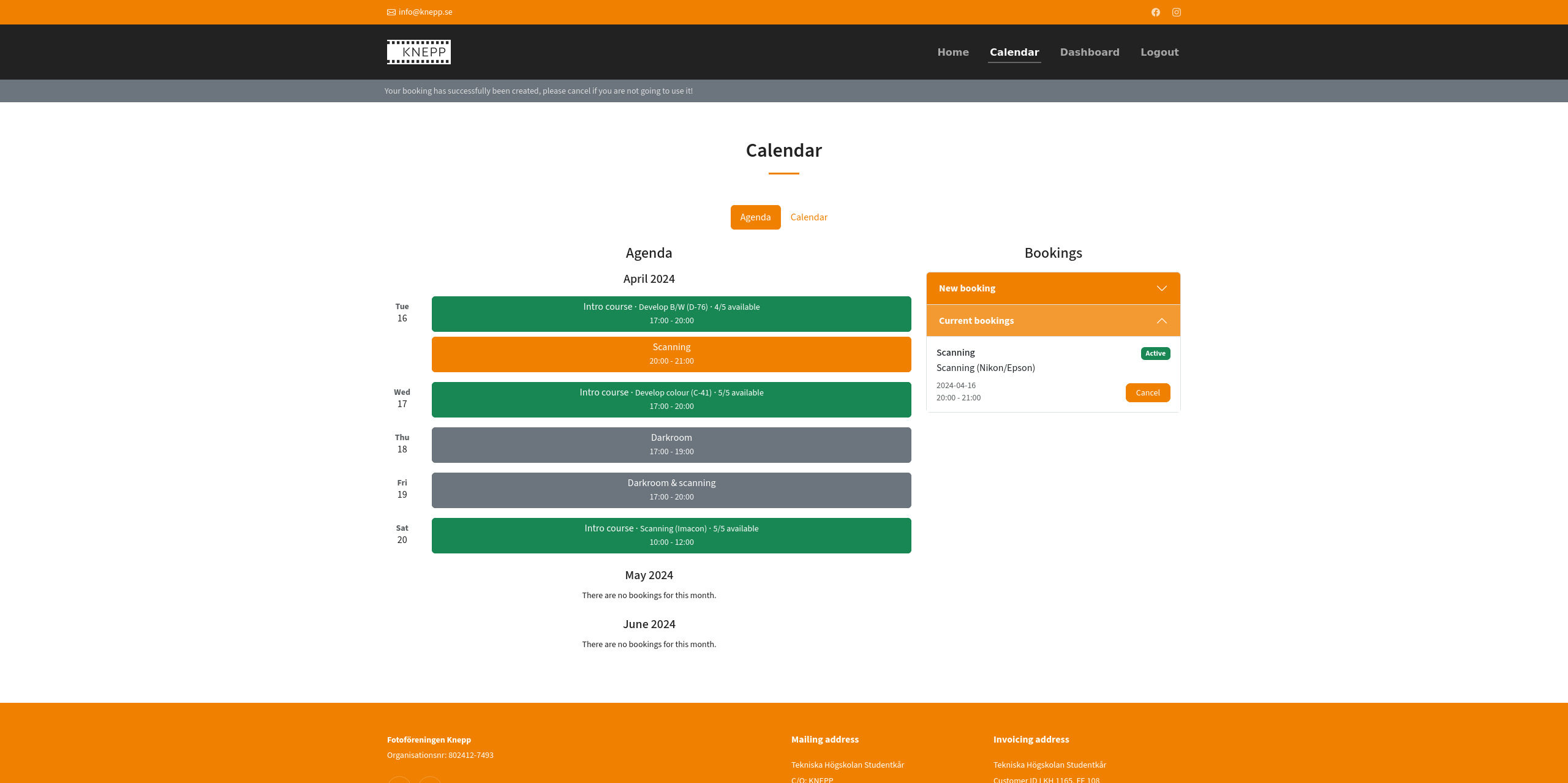The height and width of the screenshot is (783, 1568).
Task: Click the envelope email icon
Action: 391,12
